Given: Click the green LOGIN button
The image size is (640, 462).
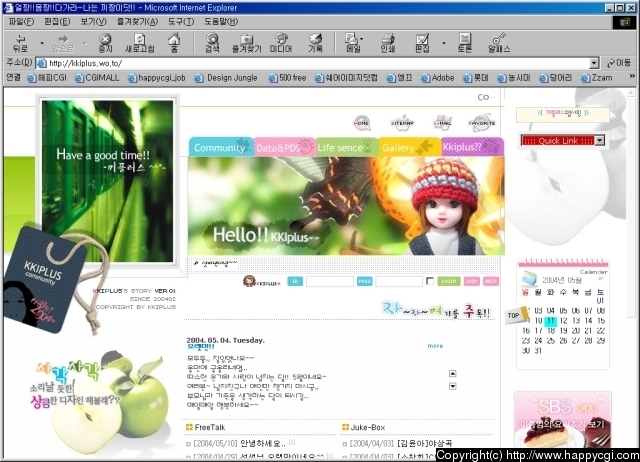Looking at the screenshot, I should point(449,281).
